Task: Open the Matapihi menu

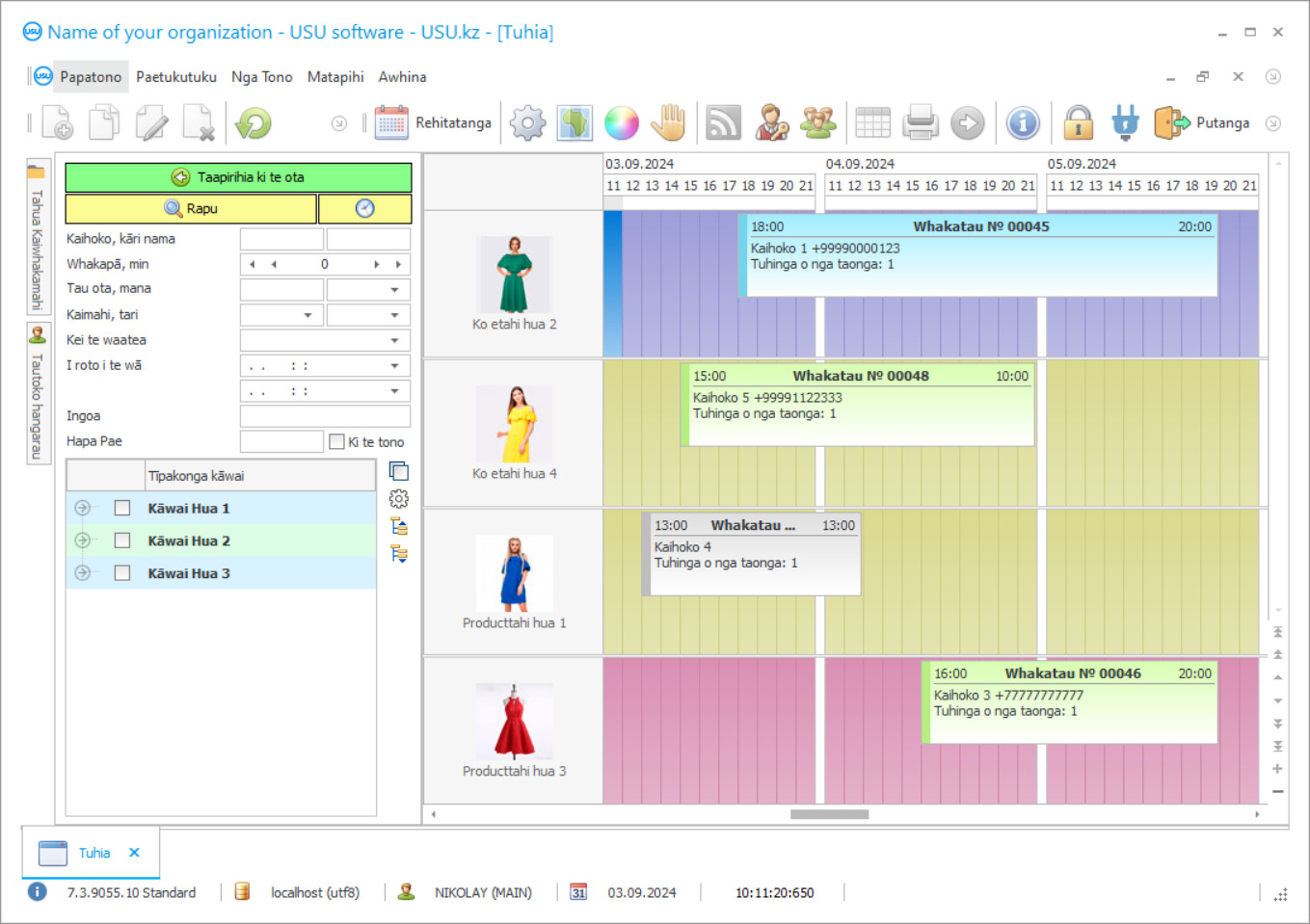Action: click(x=335, y=77)
